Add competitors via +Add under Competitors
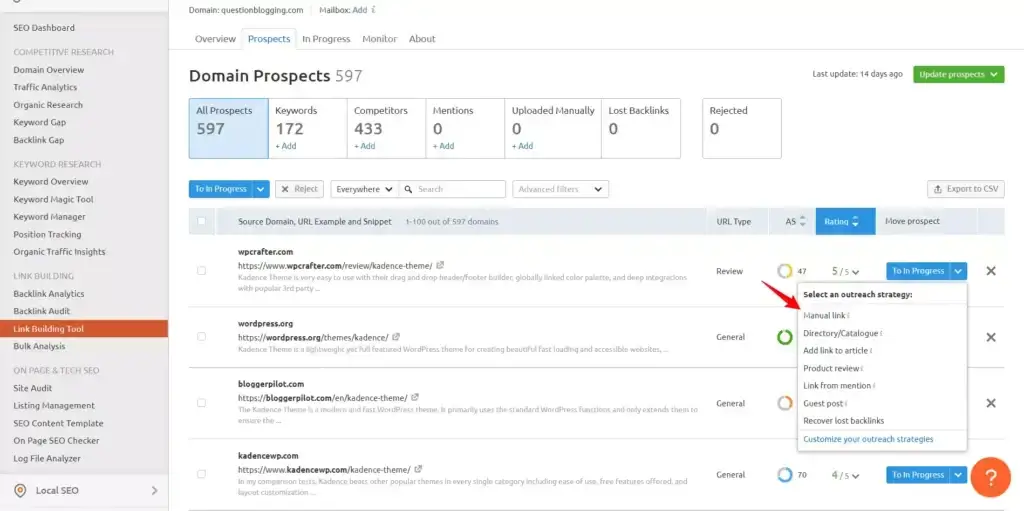Viewport: 1024px width, 511px height. [364, 146]
